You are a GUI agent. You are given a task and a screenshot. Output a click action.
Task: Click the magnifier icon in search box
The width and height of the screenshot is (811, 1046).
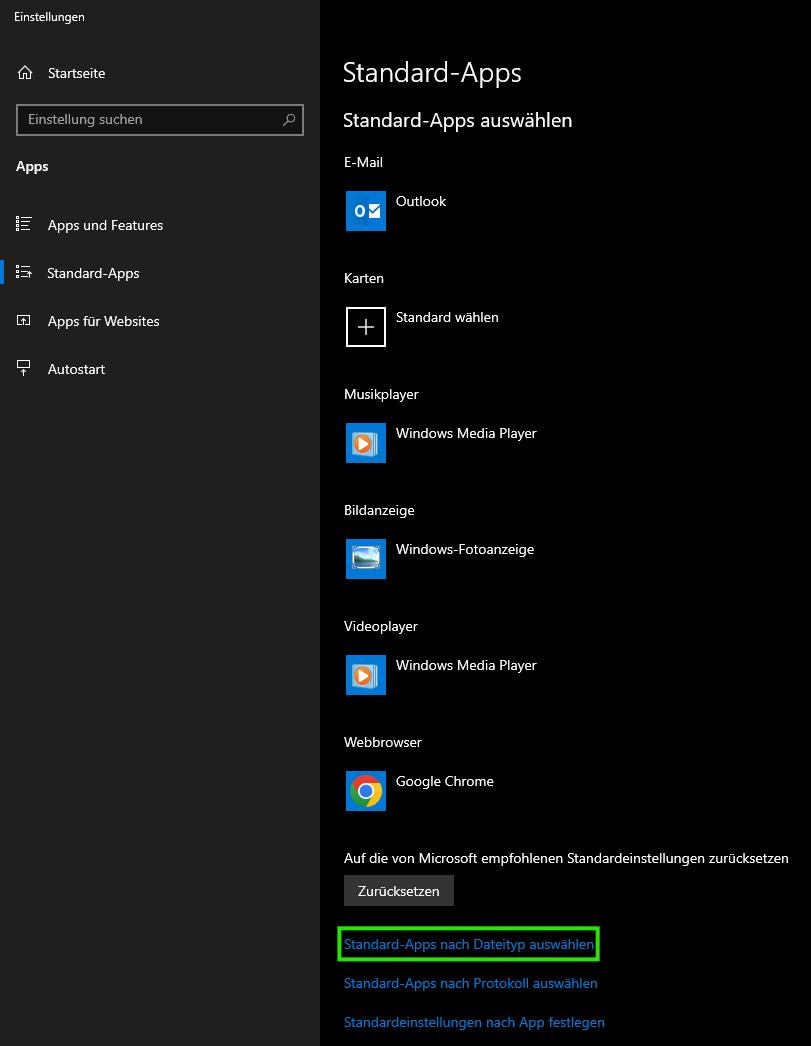[x=289, y=120]
